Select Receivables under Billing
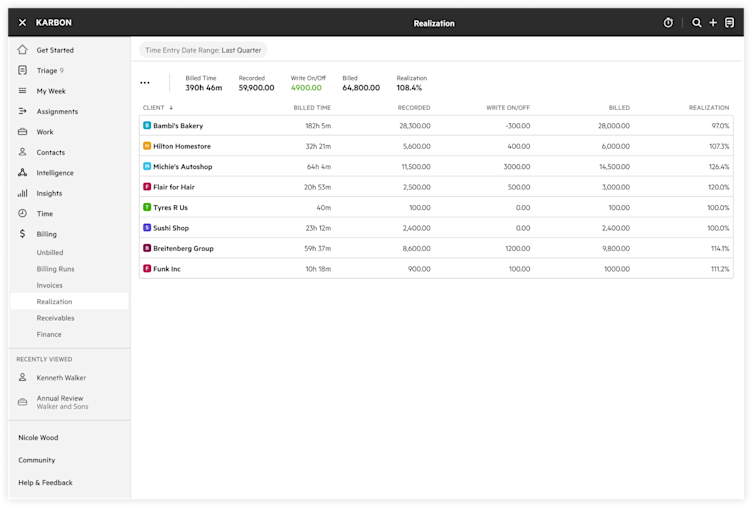The image size is (752, 507). point(55,318)
